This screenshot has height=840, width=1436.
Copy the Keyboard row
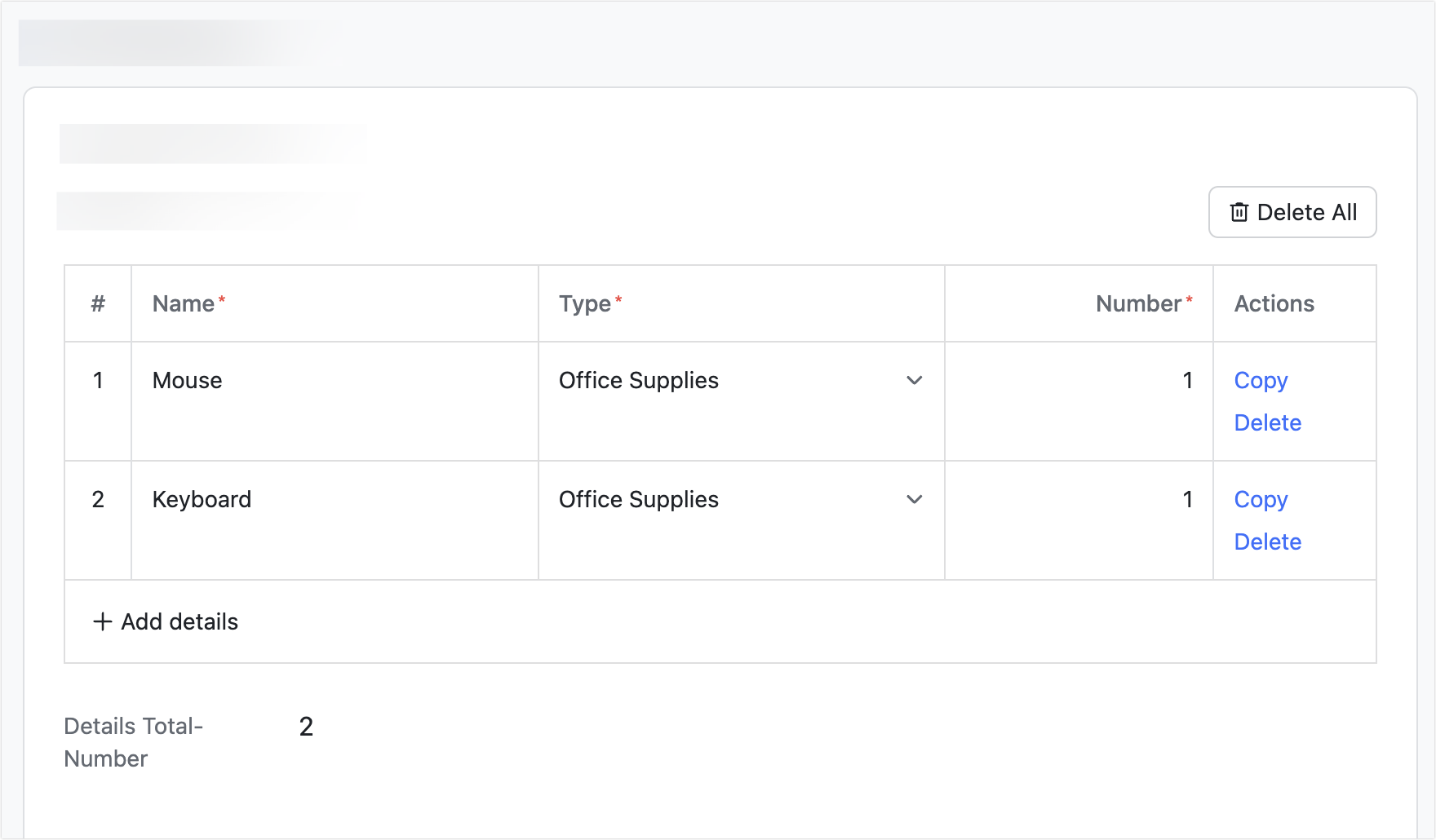(1260, 499)
